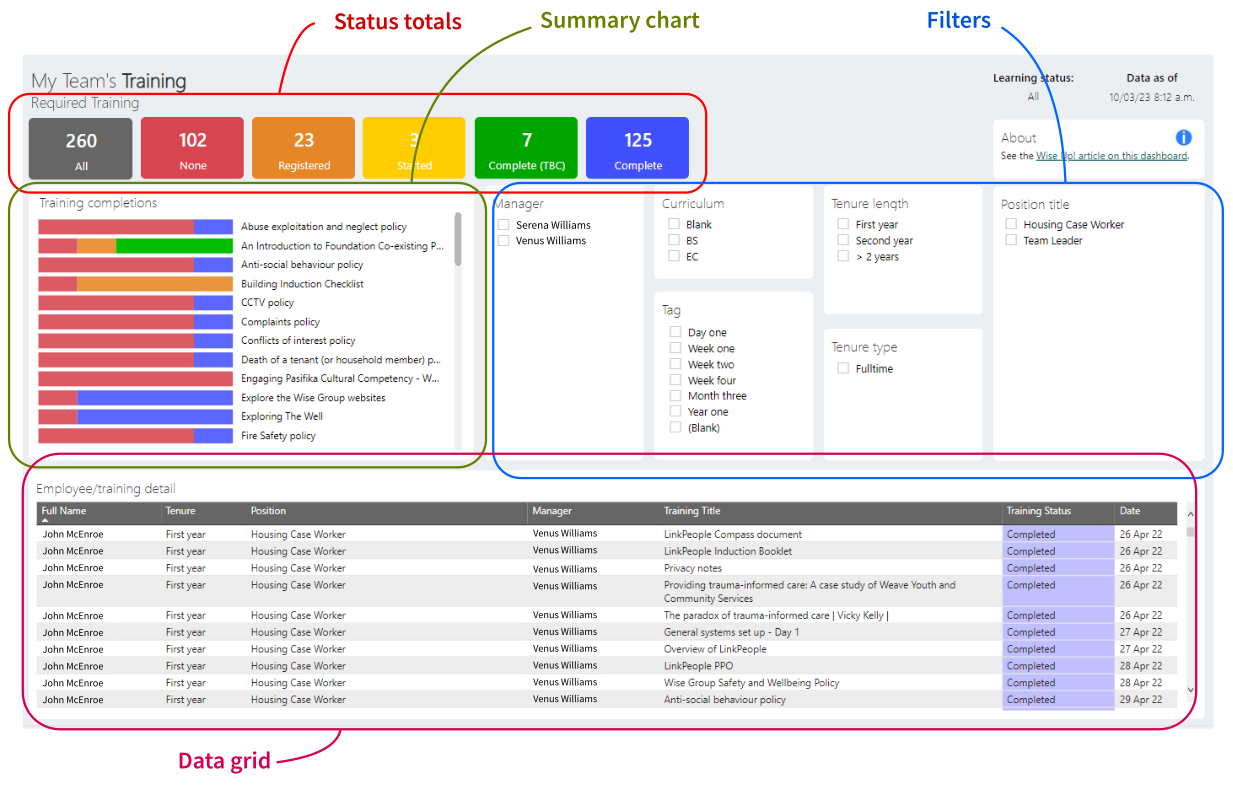Select the red None 102 card
The width and height of the screenshot is (1233, 789).
192,148
